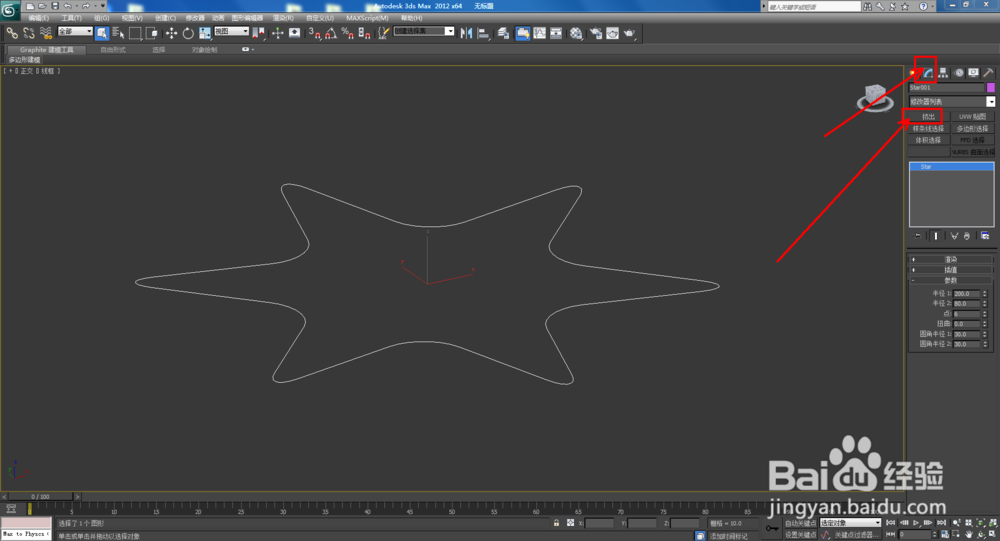Click the Play Animation button

tap(916, 522)
